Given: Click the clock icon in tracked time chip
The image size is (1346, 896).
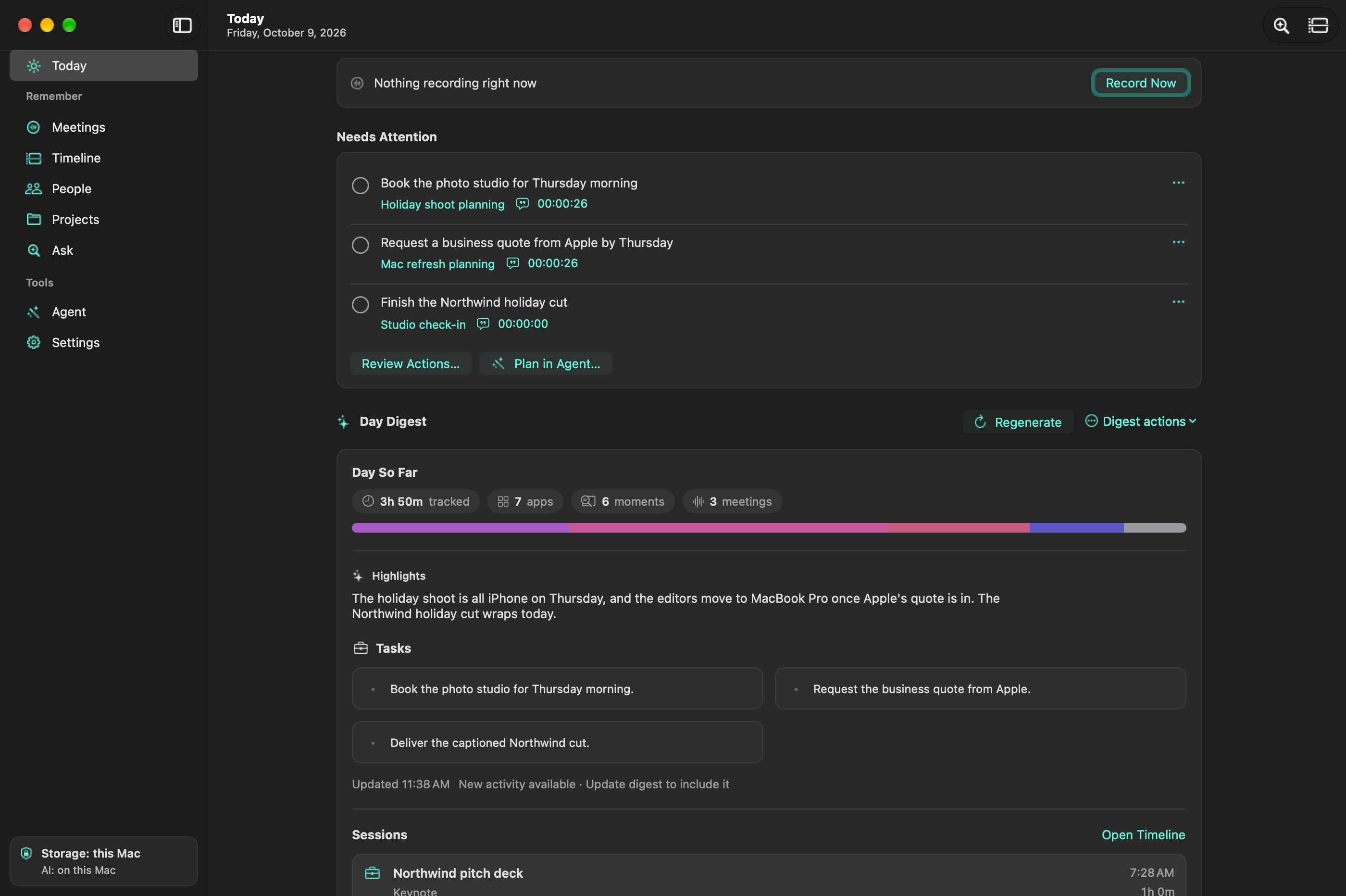Looking at the screenshot, I should coord(368,501).
